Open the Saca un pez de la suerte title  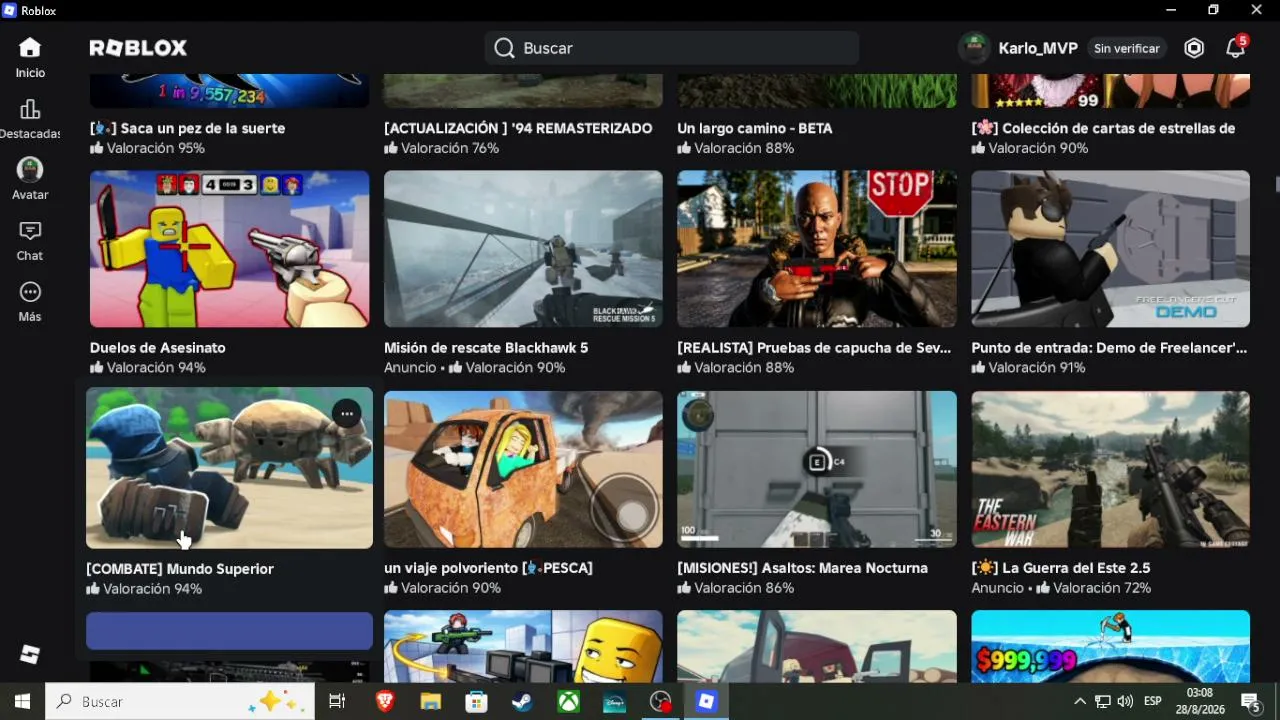(188, 128)
